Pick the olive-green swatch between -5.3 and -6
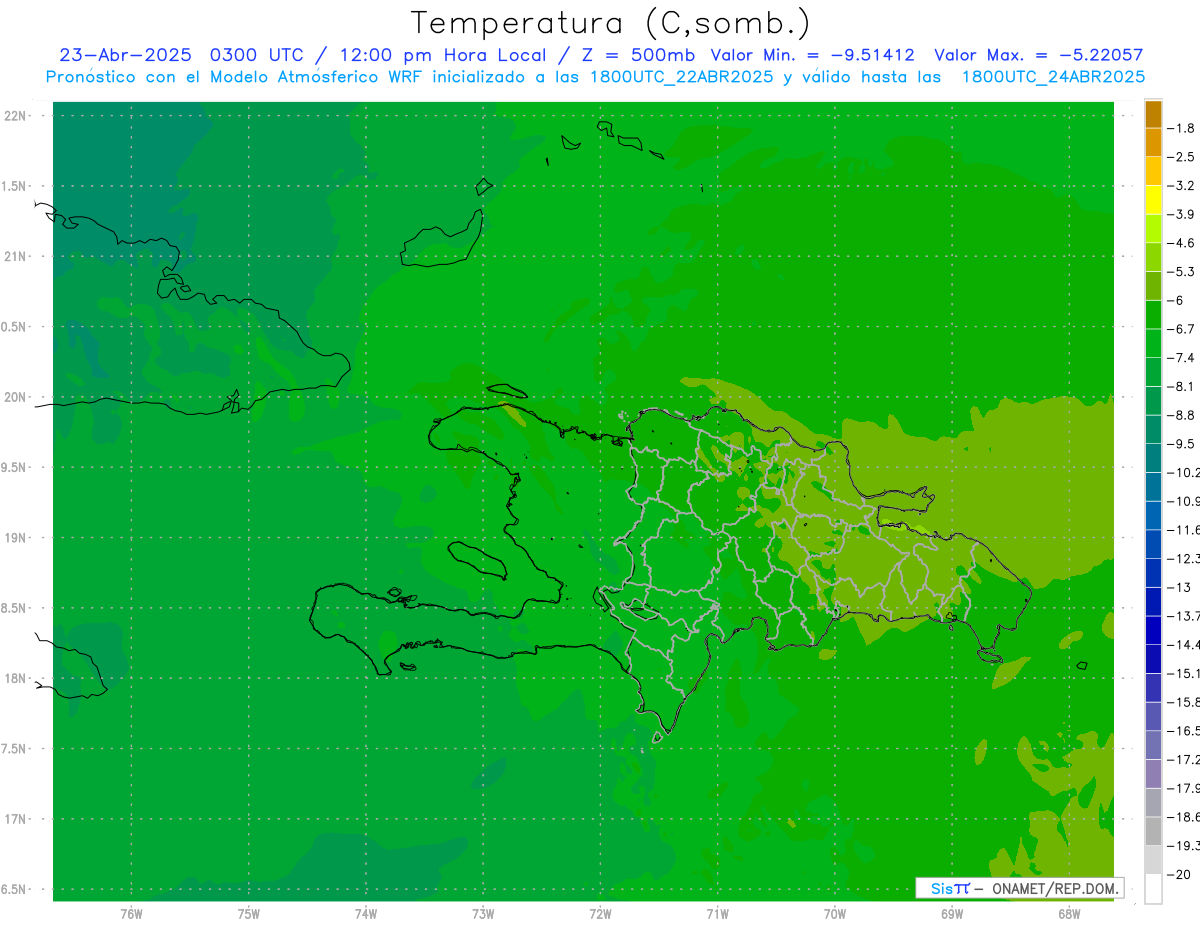1200x927 pixels. click(x=1153, y=286)
